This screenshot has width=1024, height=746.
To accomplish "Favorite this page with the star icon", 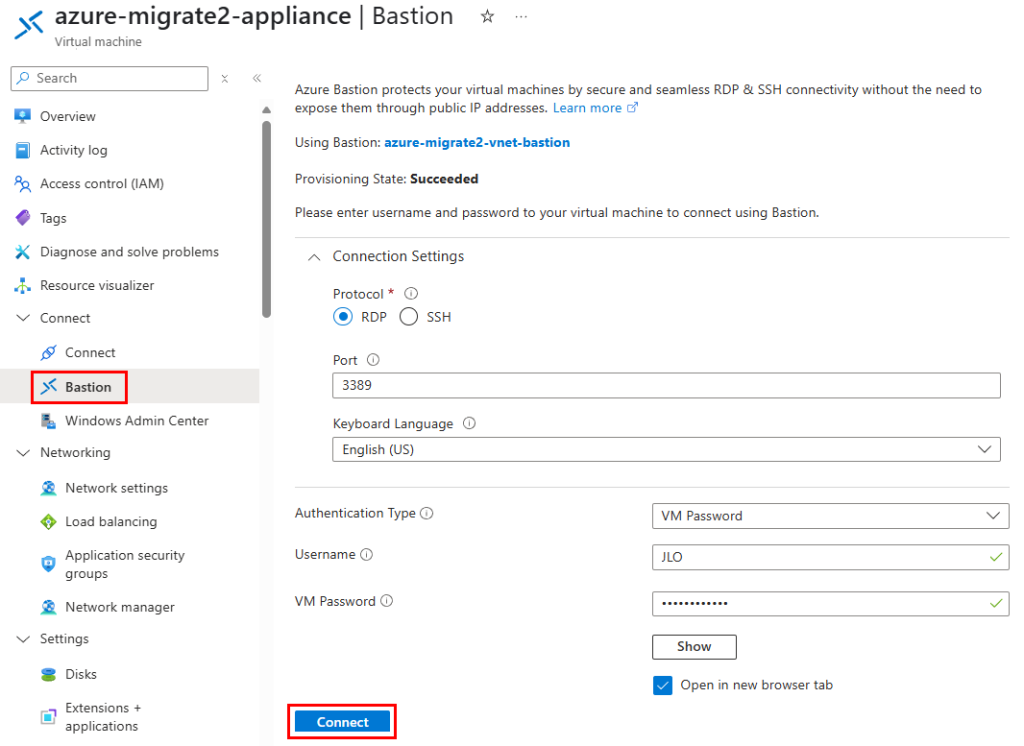I will 487,16.
